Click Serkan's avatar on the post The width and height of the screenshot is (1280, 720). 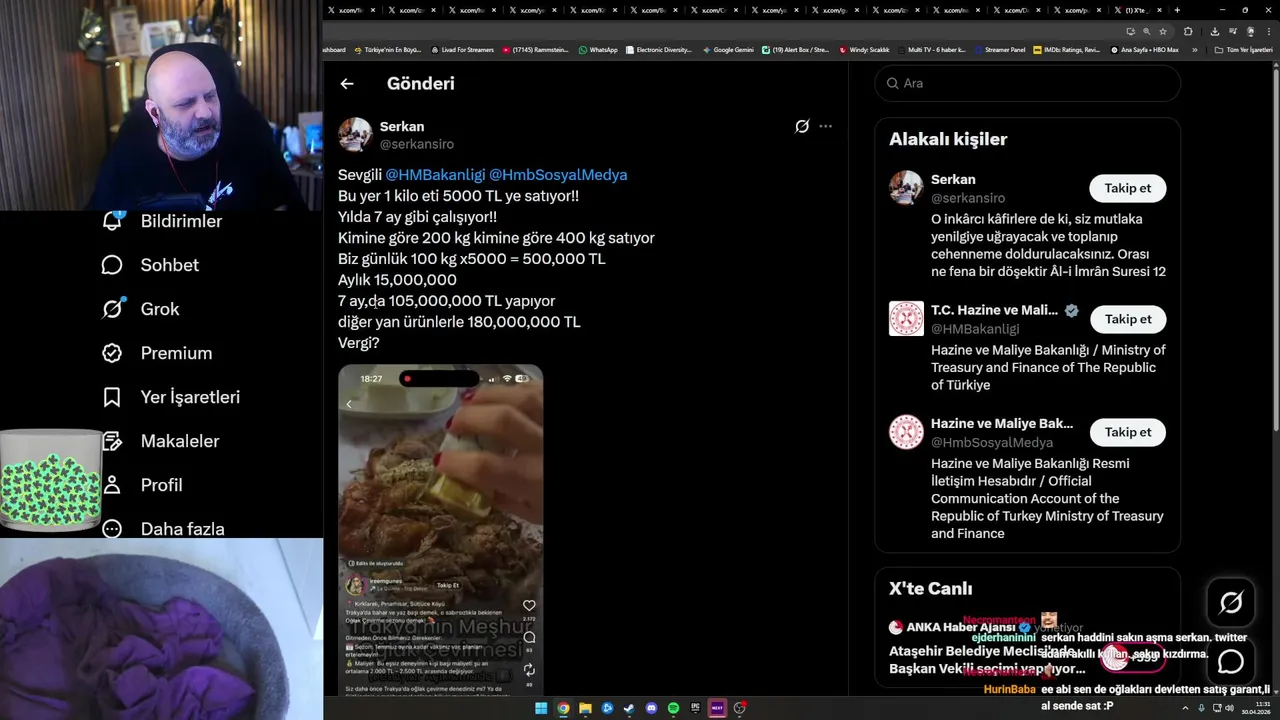pos(355,135)
